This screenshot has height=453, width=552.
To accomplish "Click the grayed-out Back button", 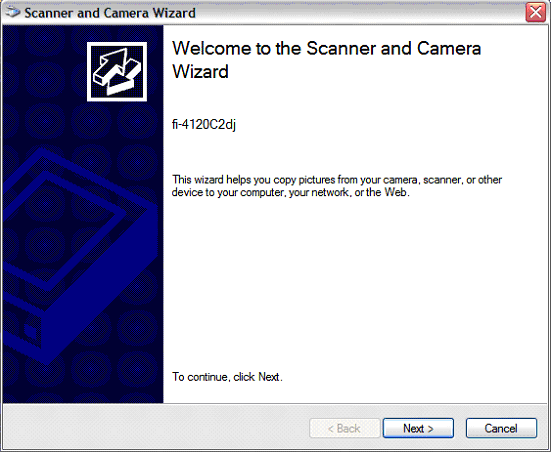I will pyautogui.click(x=344, y=428).
